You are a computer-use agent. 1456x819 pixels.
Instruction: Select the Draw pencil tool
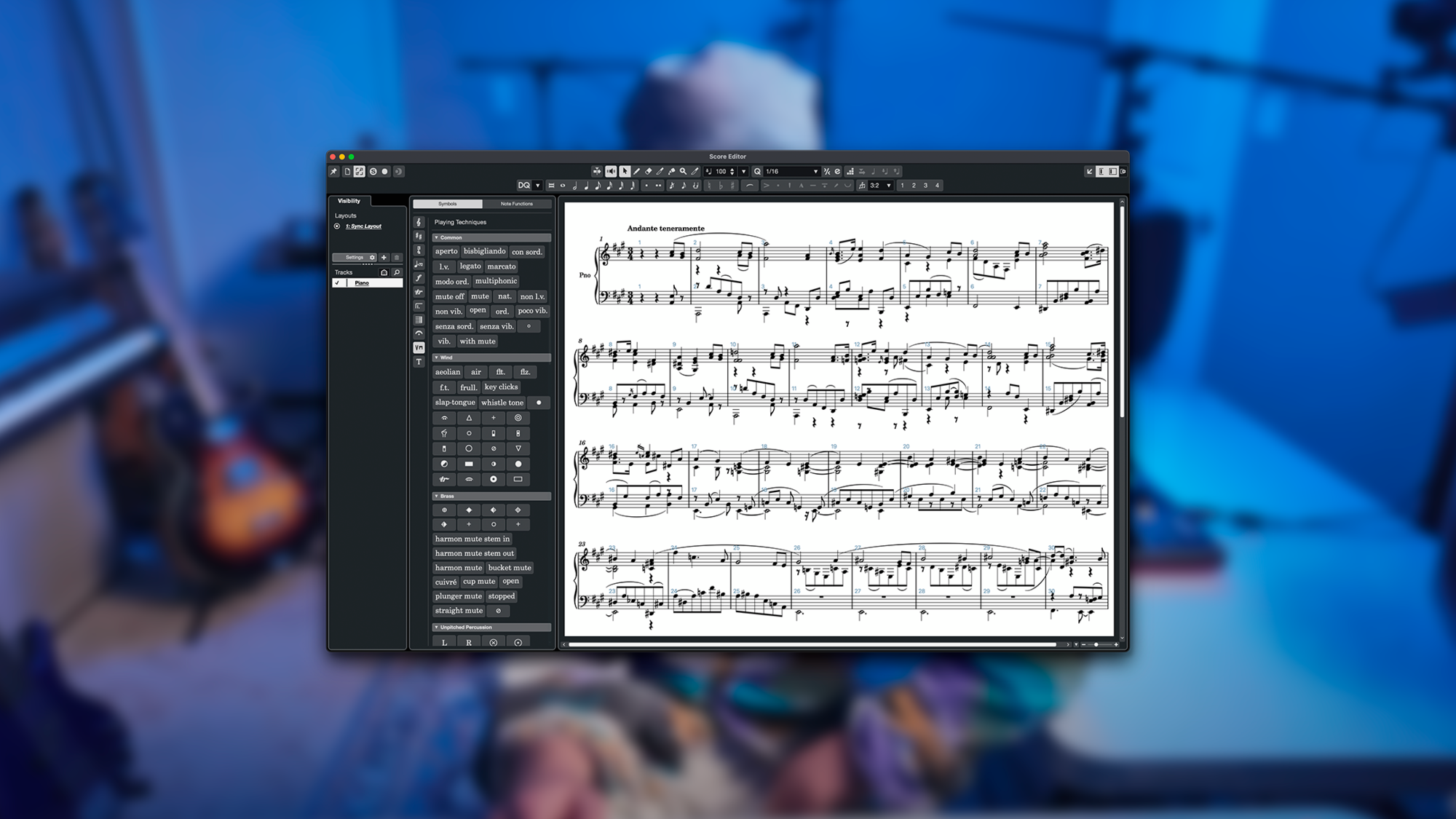pos(636,172)
